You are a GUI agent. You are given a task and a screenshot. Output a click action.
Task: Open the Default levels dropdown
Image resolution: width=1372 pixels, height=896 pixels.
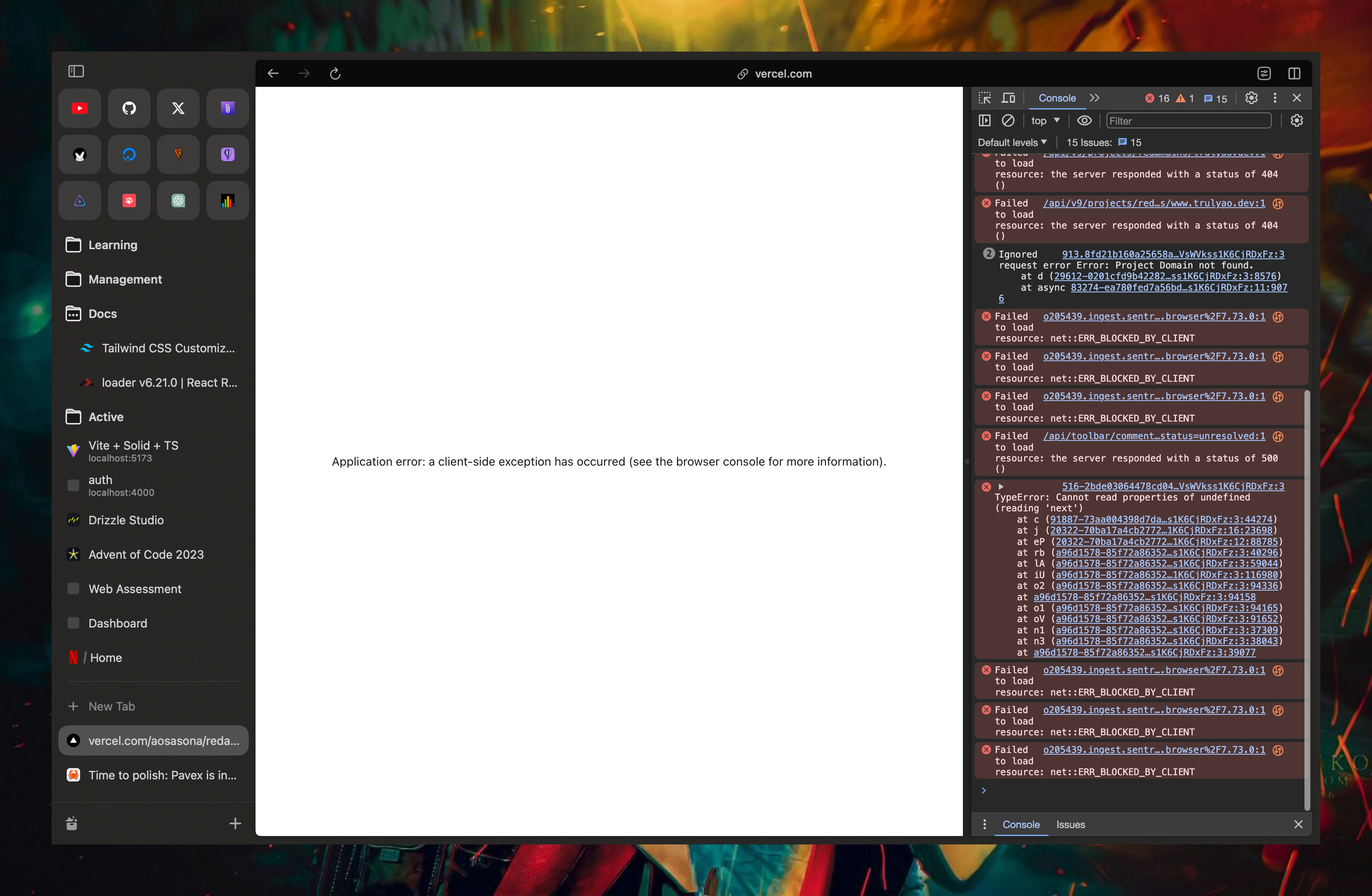tap(1012, 142)
